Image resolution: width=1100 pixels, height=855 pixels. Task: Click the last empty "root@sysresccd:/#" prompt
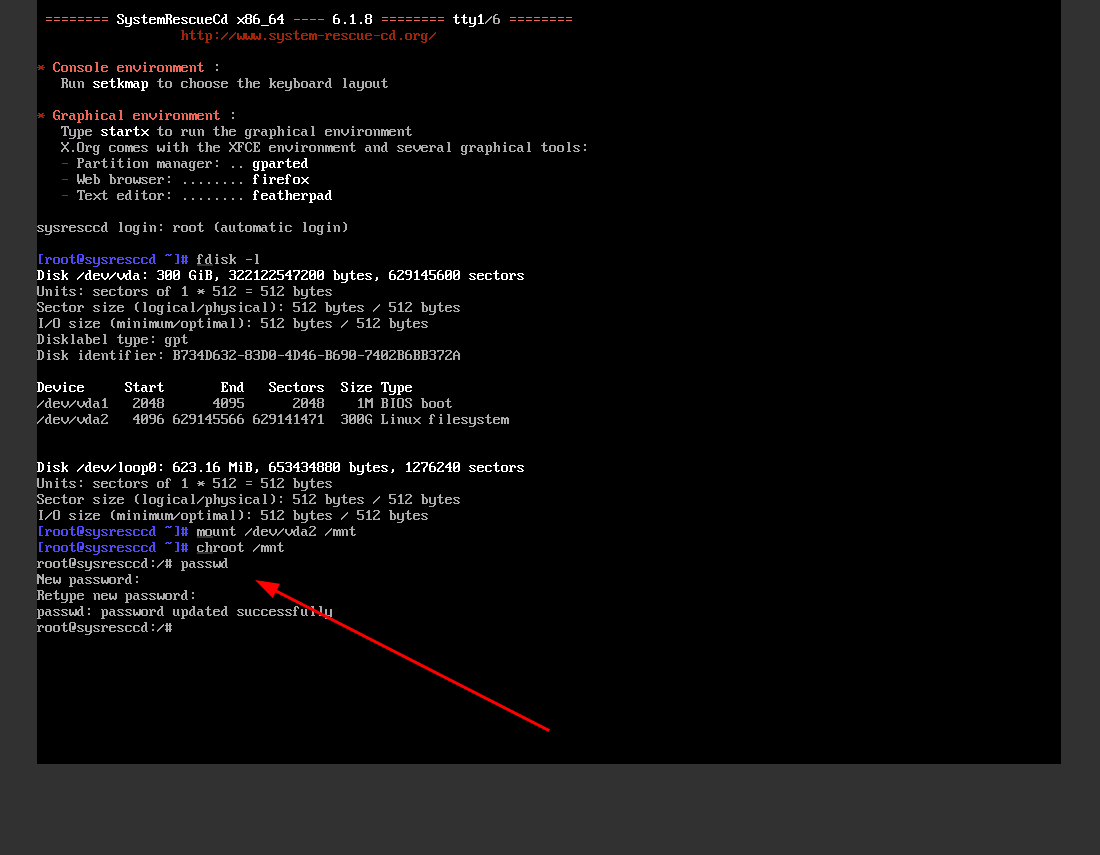pyautogui.click(x=105, y=628)
